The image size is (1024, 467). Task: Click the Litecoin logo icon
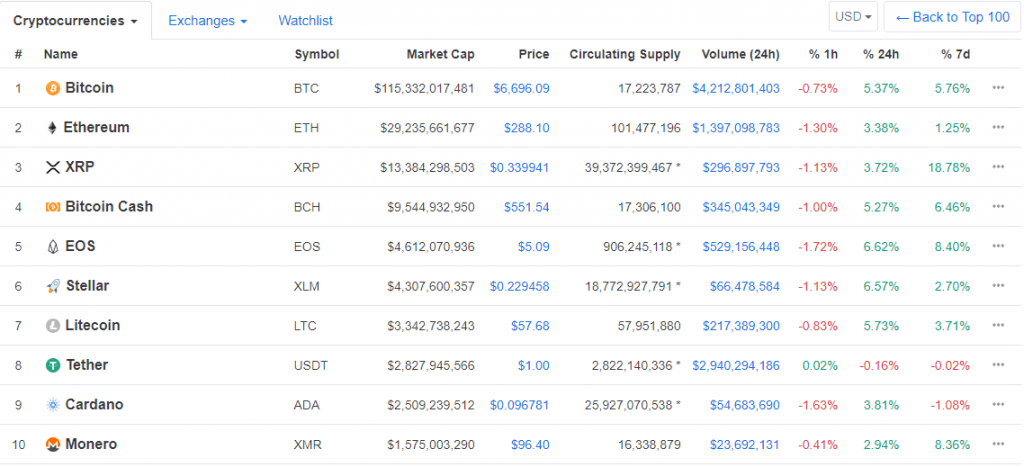(53, 326)
